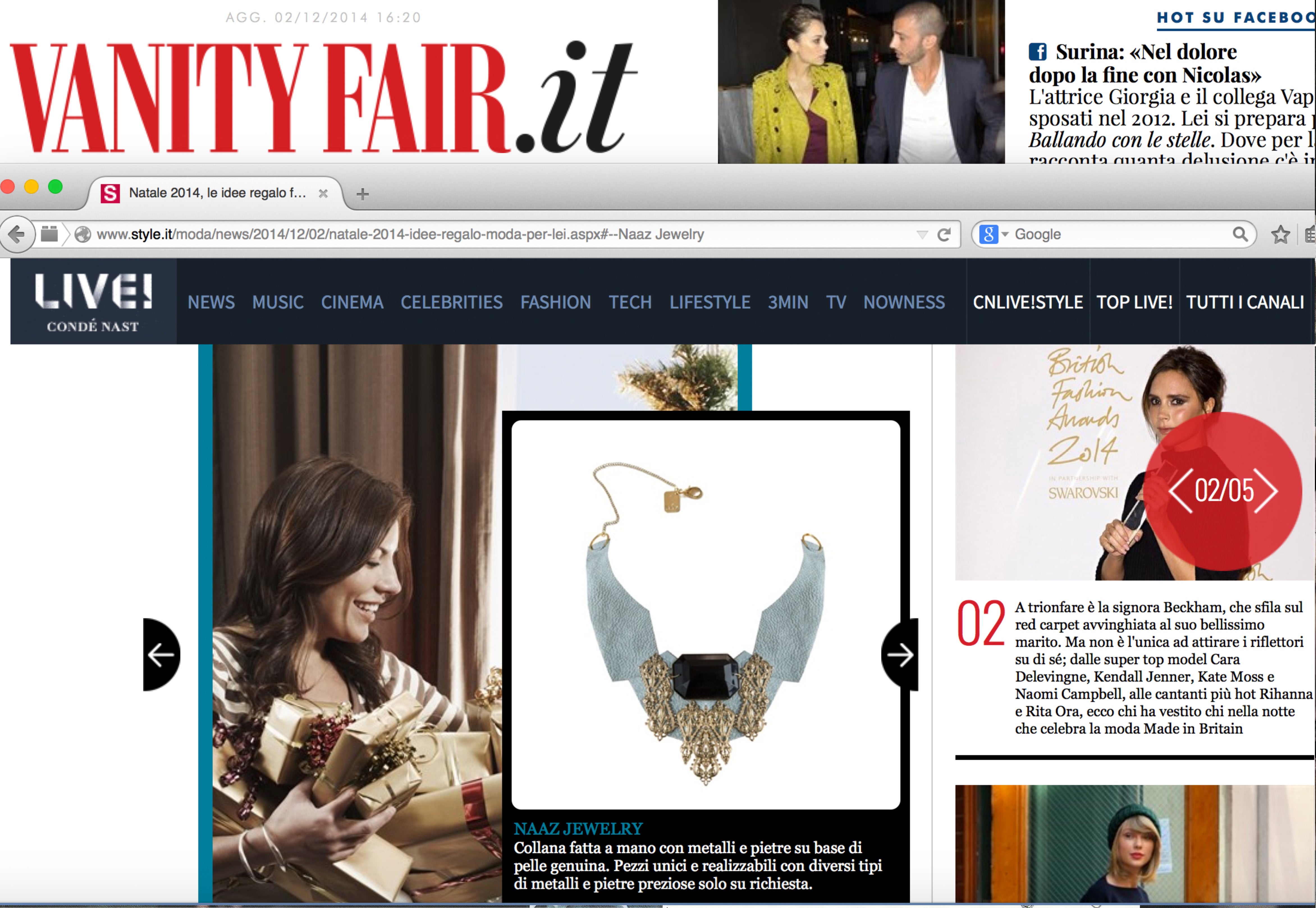Go to next gallery item arrow
Screen dimensions: 1316x908
pyautogui.click(x=900, y=655)
